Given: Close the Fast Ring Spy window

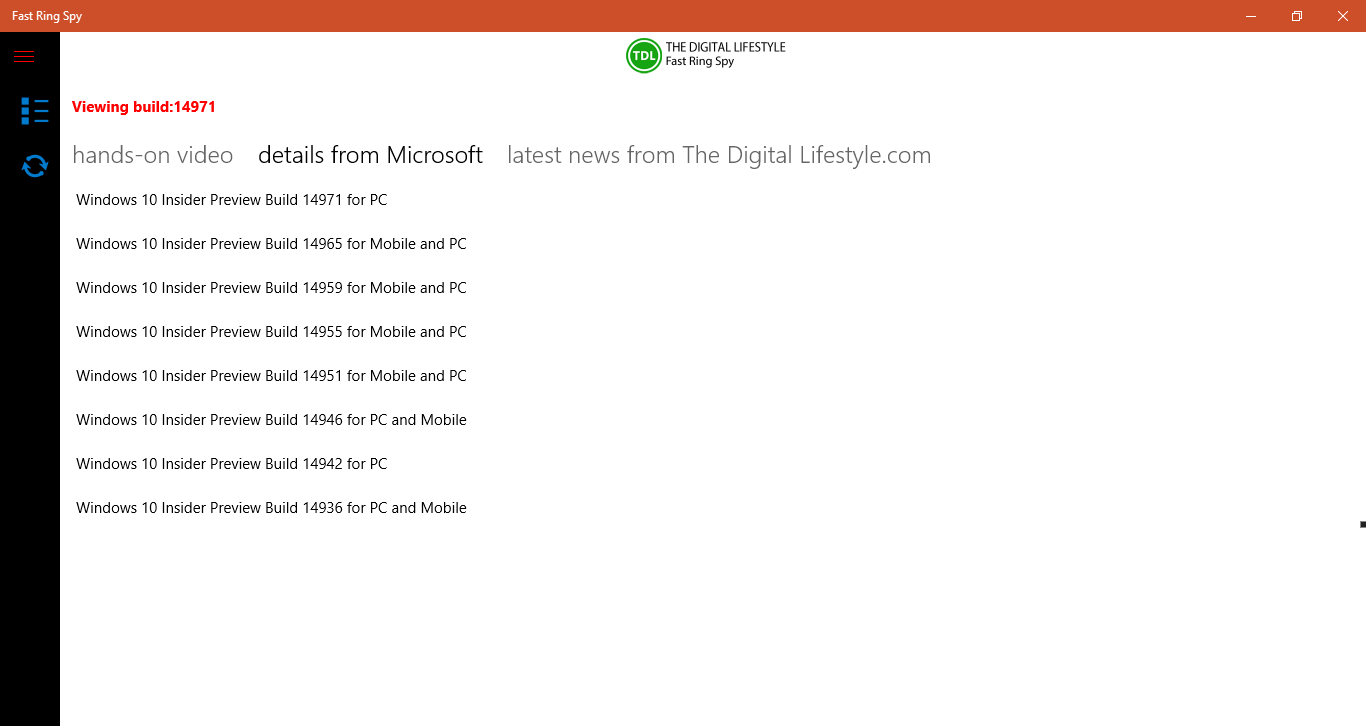Looking at the screenshot, I should tap(1343, 16).
